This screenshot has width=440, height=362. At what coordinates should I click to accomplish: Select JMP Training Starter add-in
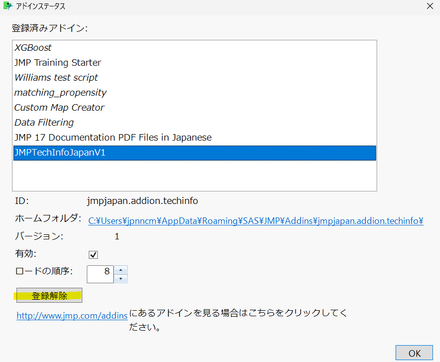[x=195, y=63]
